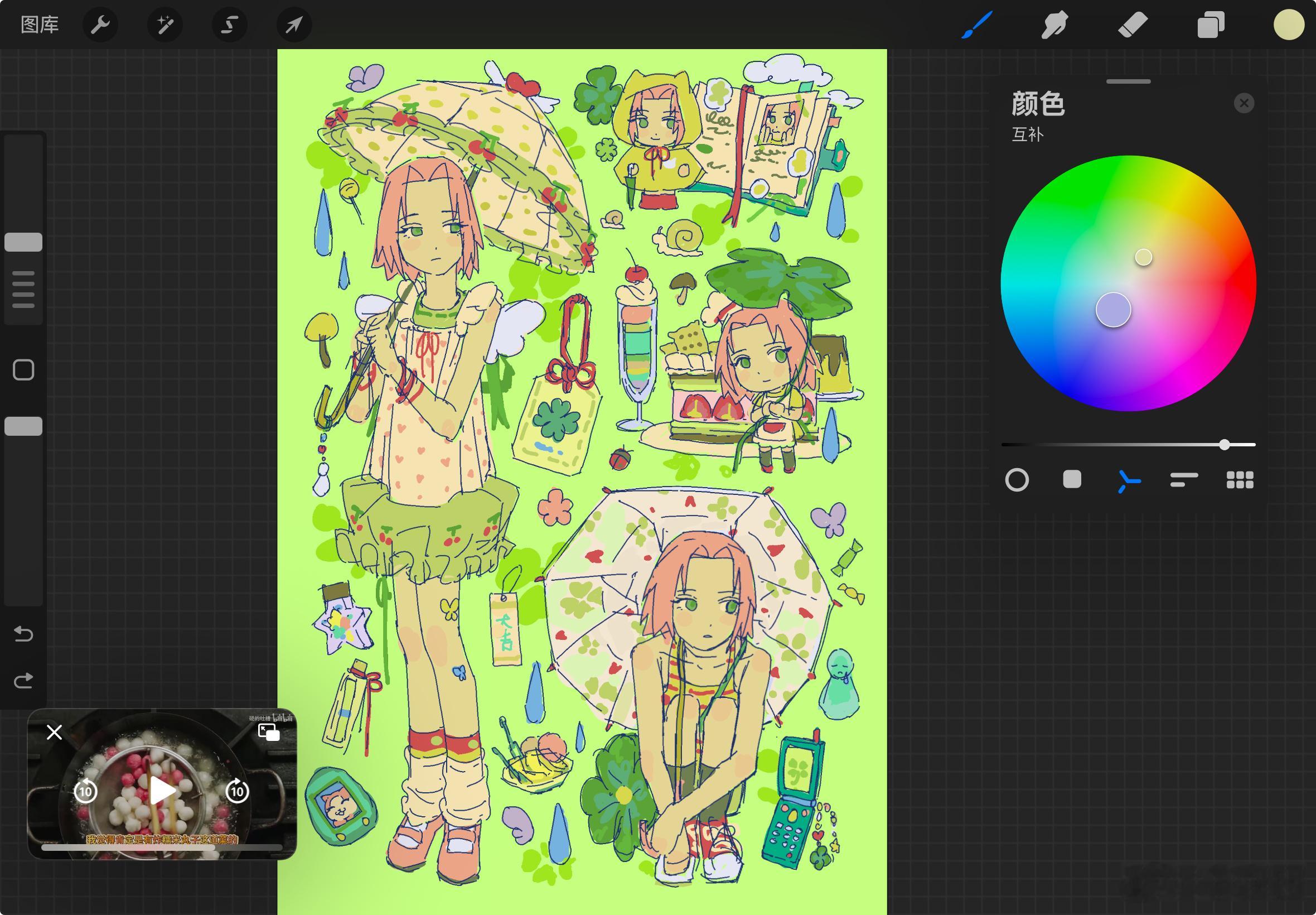1316x915 pixels.
Task: Skip the video forward 10 seconds
Action: tap(237, 791)
